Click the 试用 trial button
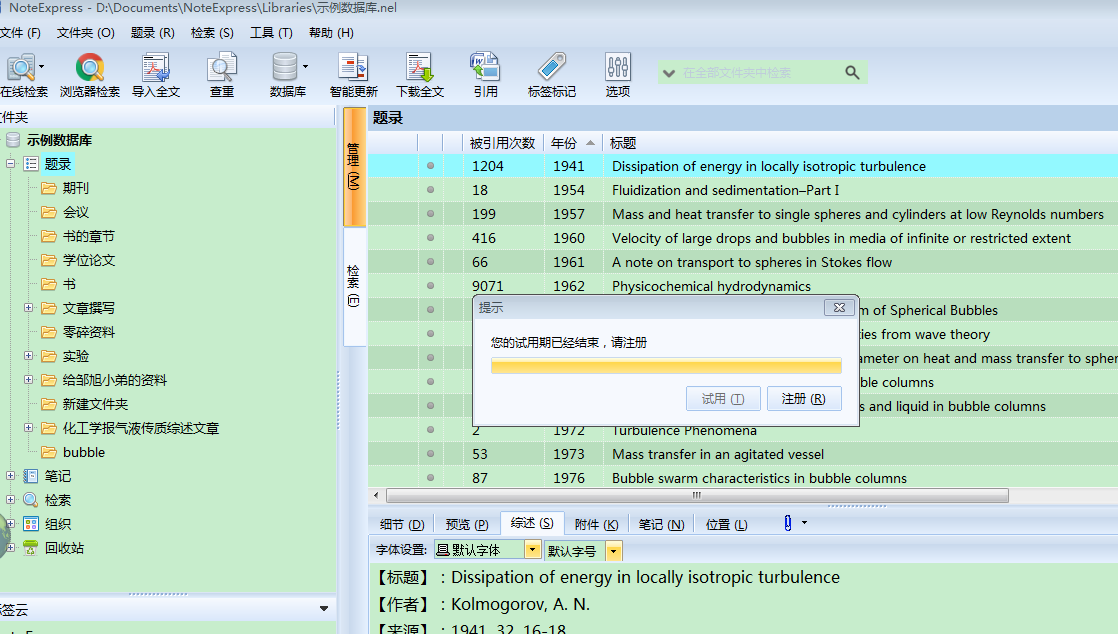This screenshot has height=634, width=1118. (x=723, y=399)
